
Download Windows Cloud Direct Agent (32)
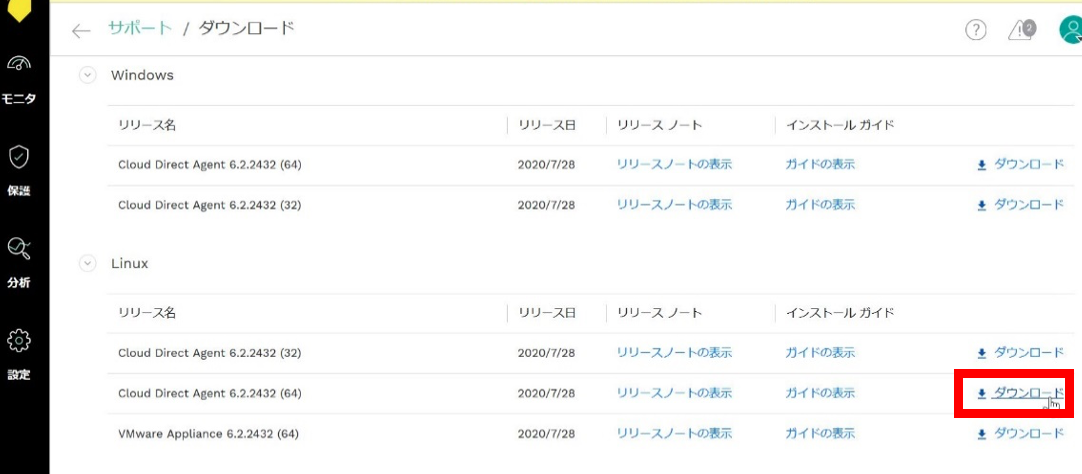tap(1020, 205)
